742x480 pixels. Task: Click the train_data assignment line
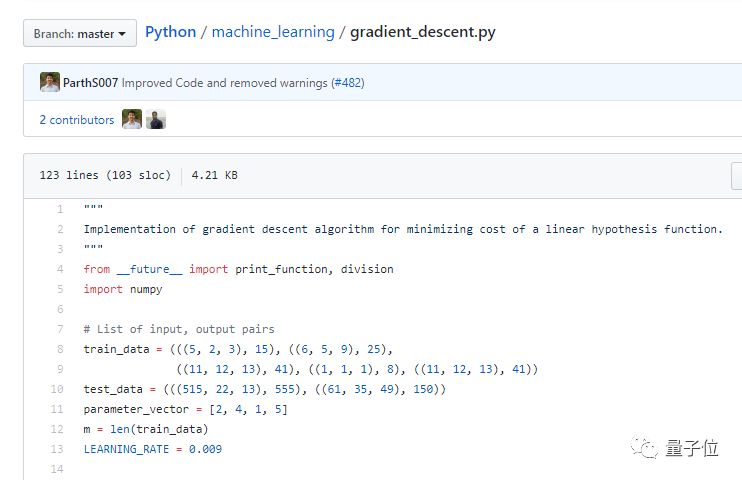(x=238, y=349)
